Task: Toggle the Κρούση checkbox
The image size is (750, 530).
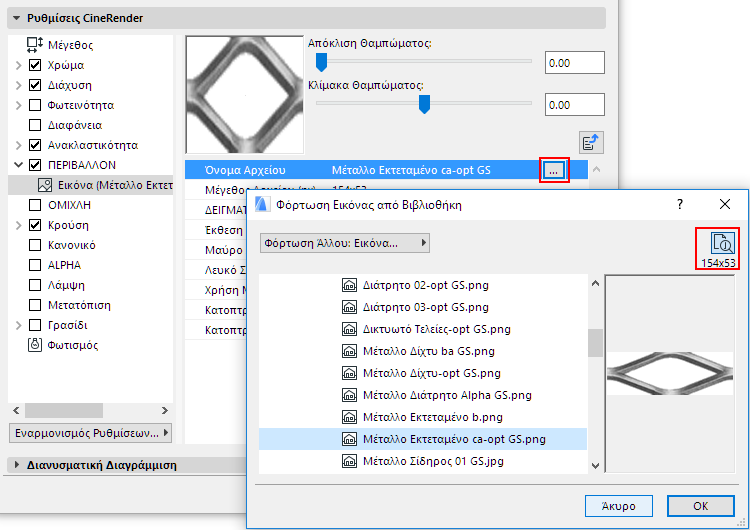Action: pos(35,225)
